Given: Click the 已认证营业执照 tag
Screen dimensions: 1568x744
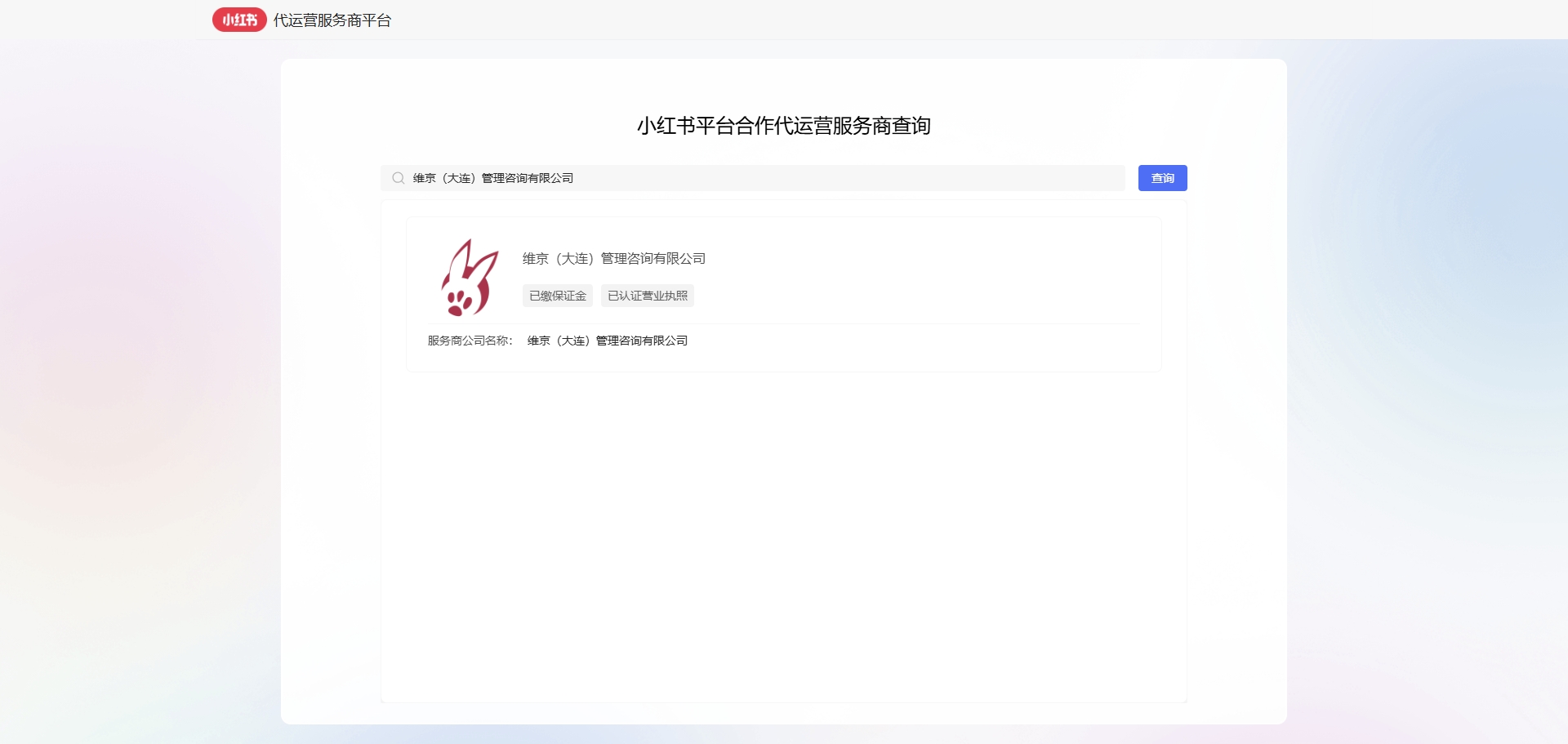Looking at the screenshot, I should pyautogui.click(x=648, y=296).
